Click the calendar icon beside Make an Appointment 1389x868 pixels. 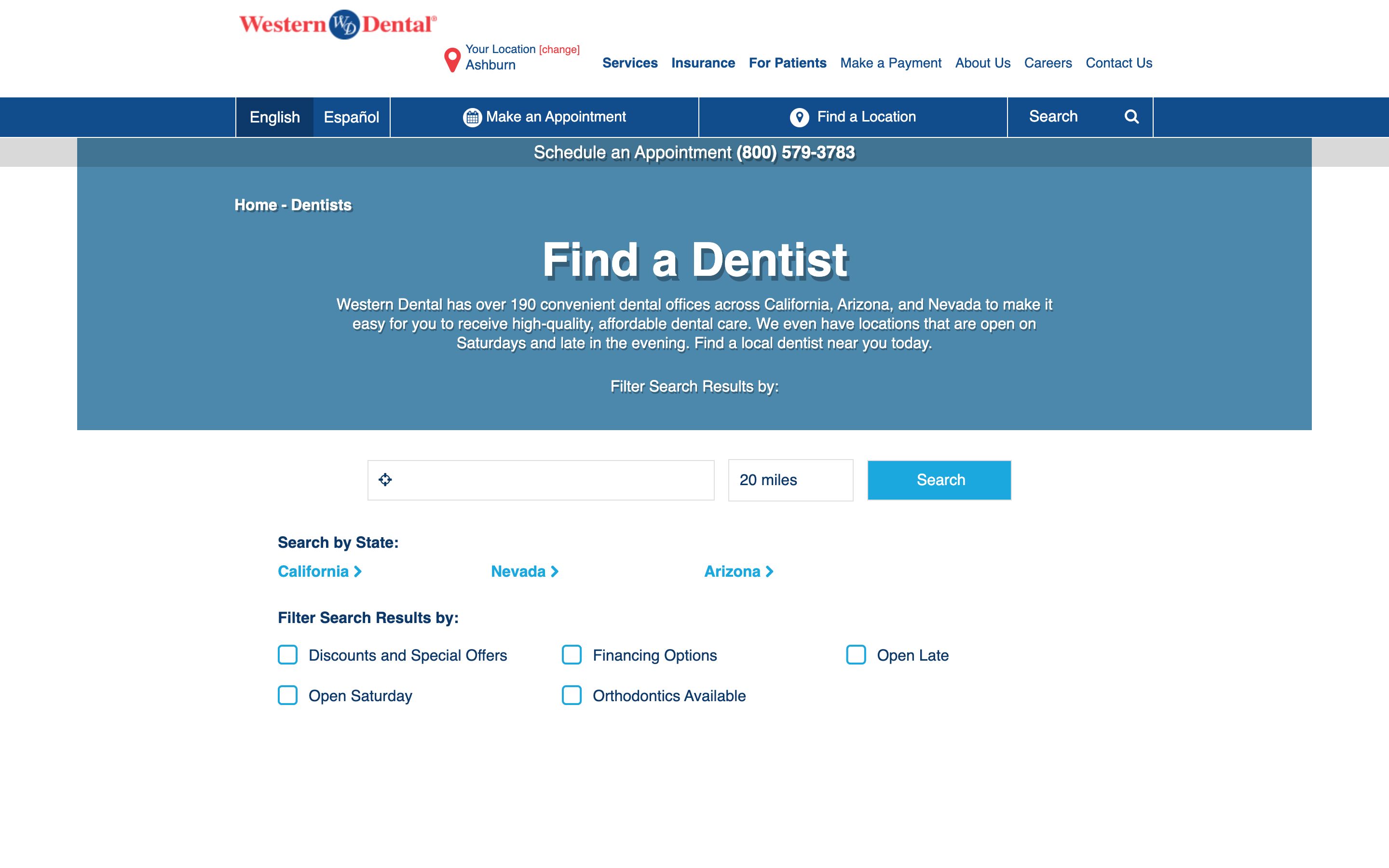[x=472, y=117]
